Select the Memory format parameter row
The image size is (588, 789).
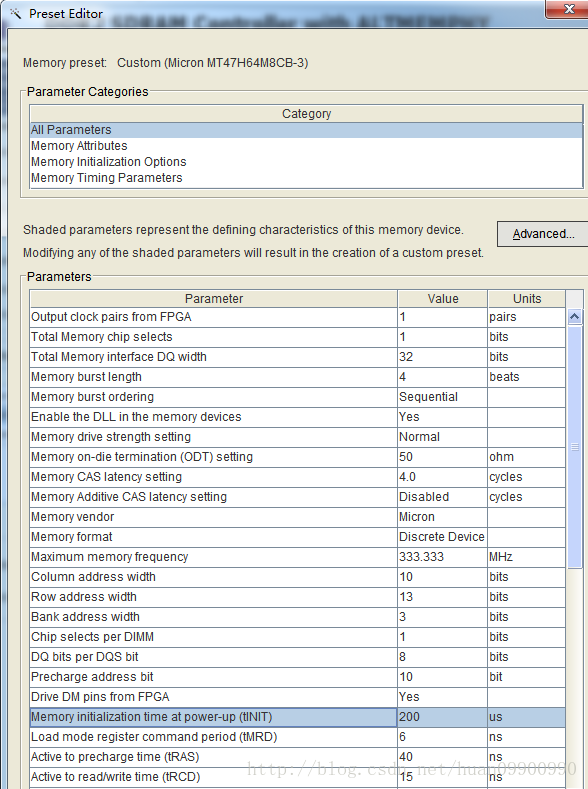(297, 537)
